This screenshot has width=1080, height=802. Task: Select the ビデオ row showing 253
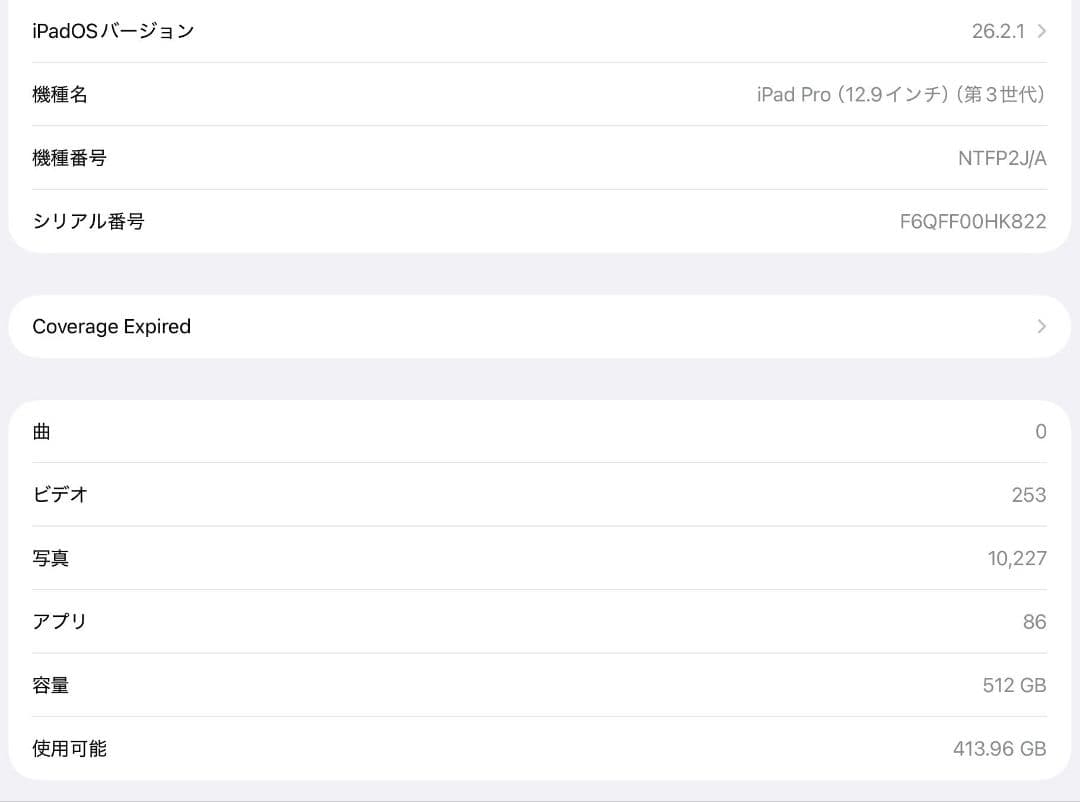point(540,494)
